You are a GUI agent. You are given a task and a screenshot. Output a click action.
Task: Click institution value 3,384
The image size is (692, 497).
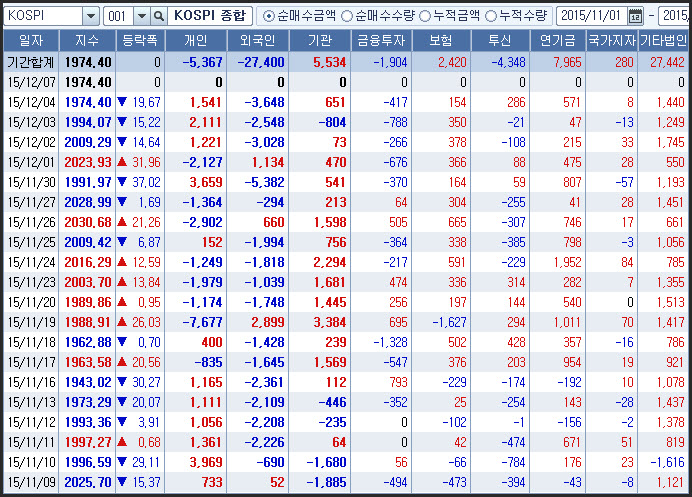point(330,323)
